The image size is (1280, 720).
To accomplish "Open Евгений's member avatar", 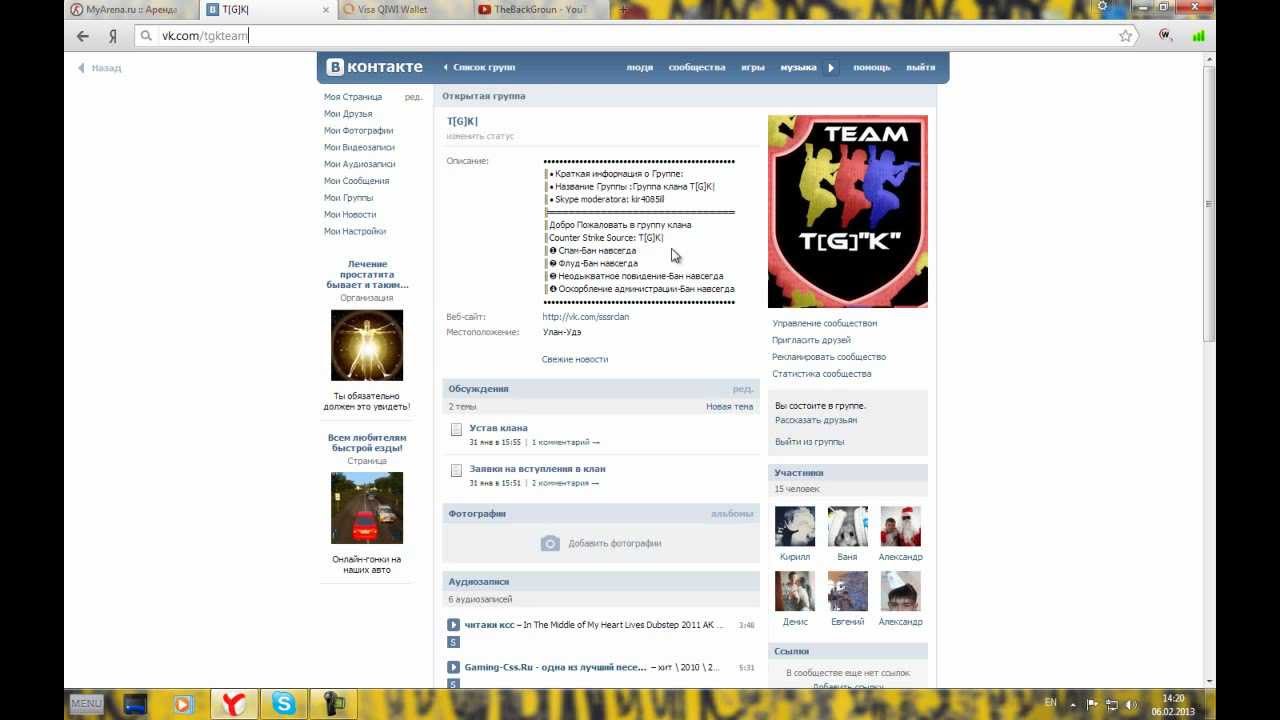I will [x=848, y=591].
